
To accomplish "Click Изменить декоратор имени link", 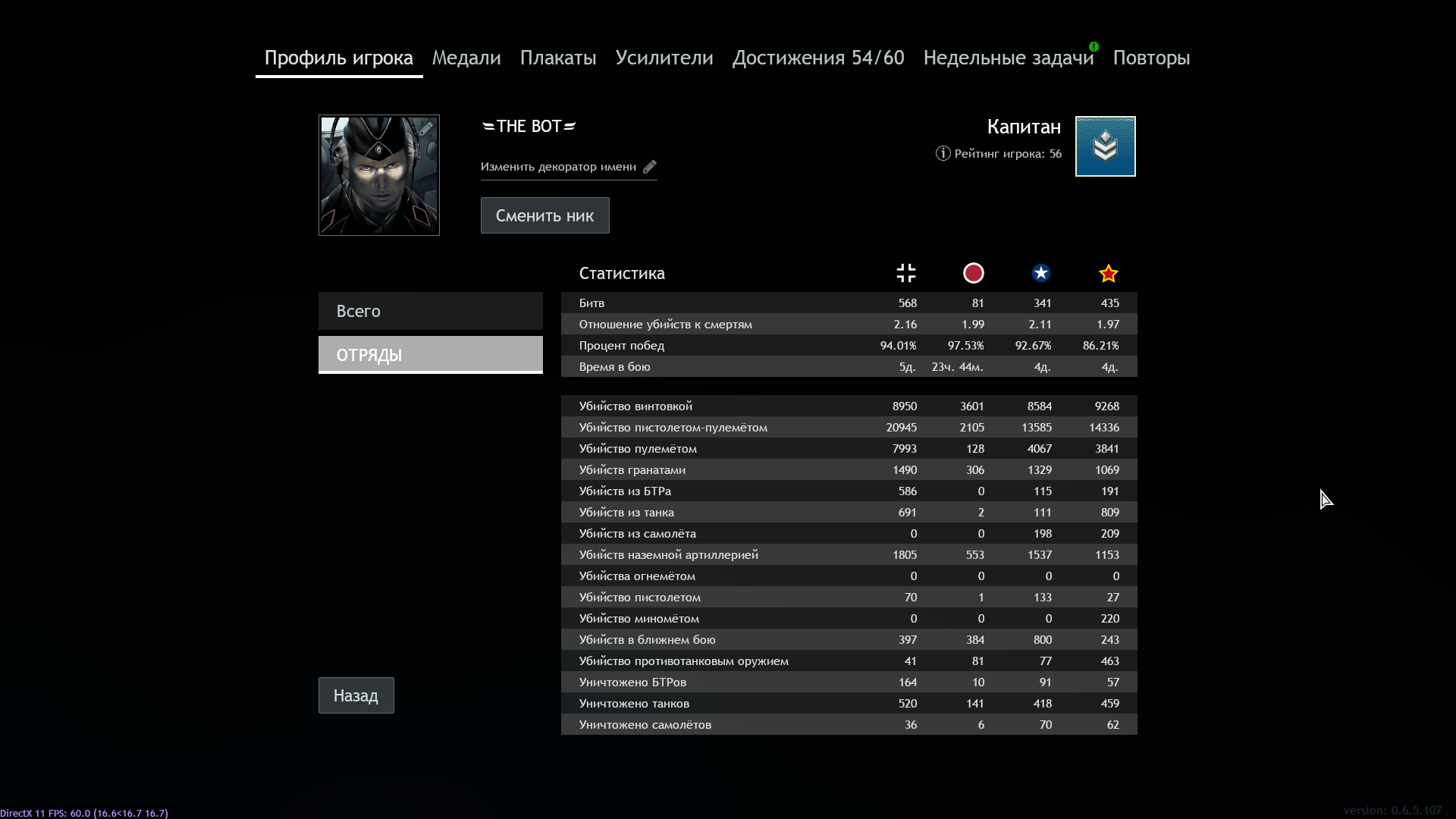I will point(558,167).
